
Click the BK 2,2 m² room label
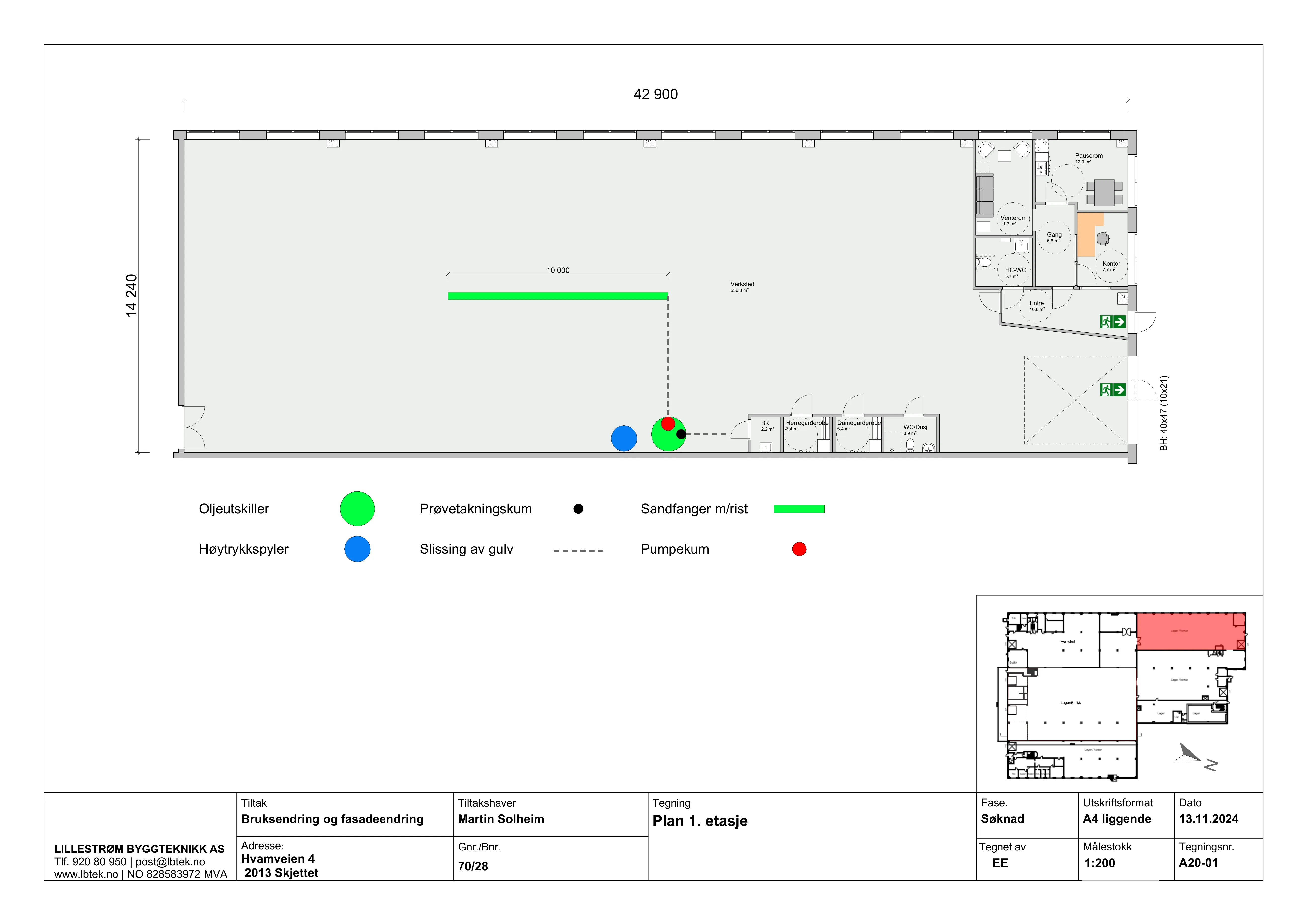[x=767, y=426]
